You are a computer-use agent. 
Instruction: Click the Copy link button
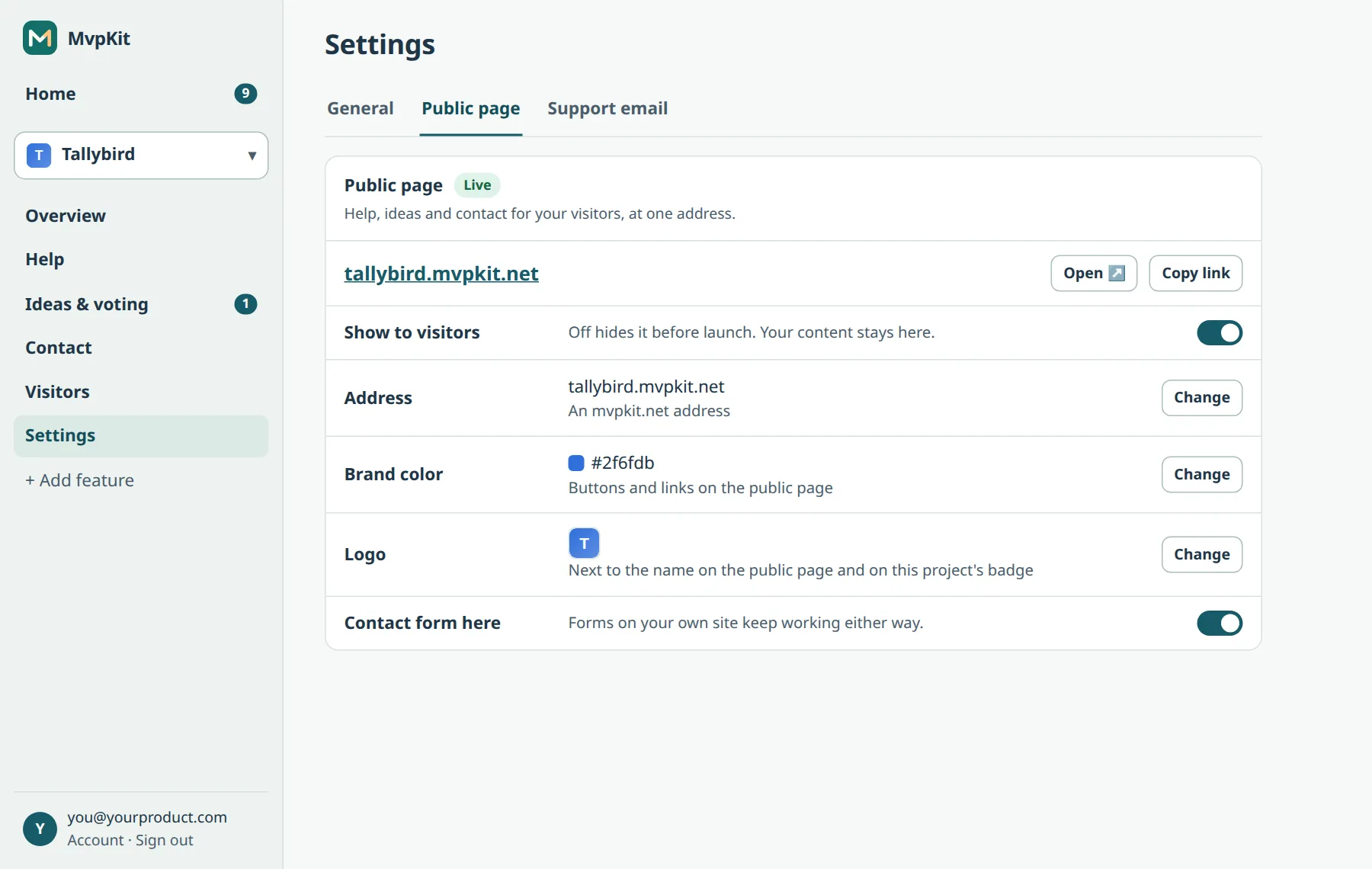click(1195, 273)
